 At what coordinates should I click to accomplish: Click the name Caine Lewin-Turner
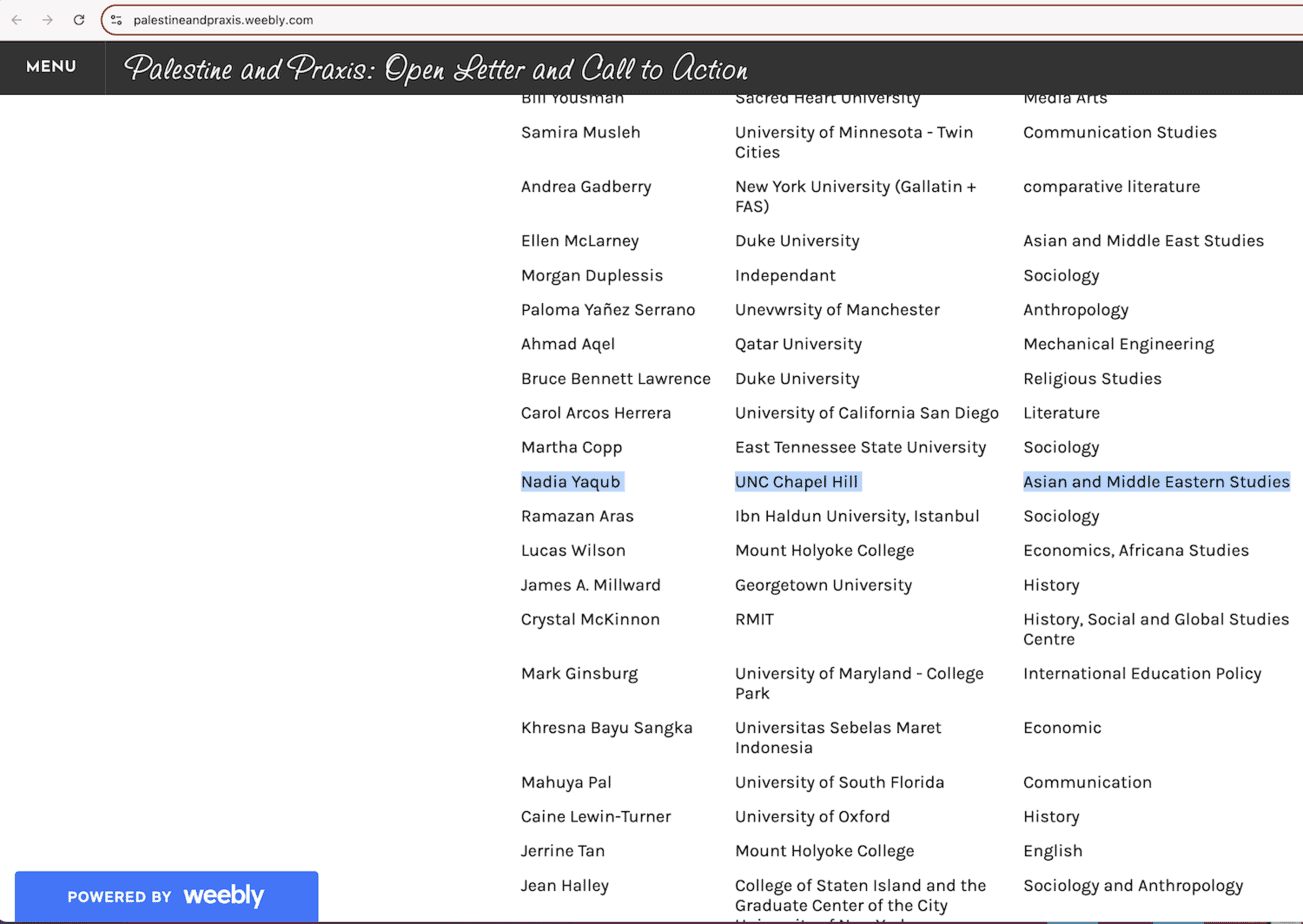point(595,817)
